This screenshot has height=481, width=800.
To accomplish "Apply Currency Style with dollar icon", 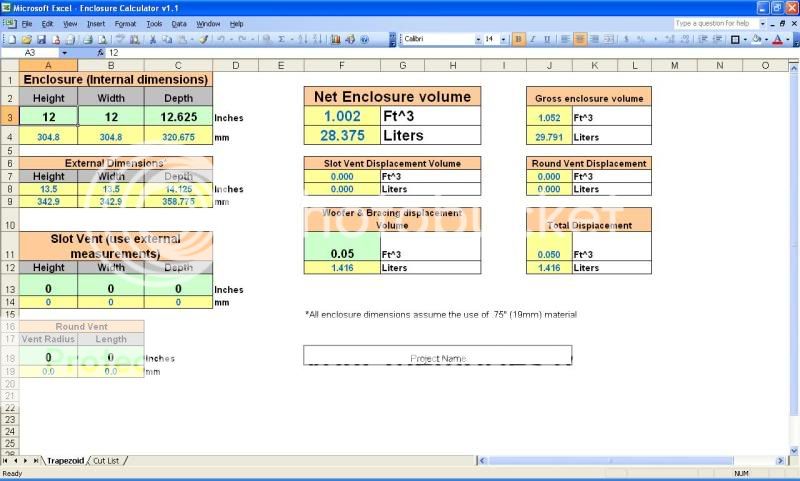I will tap(625, 39).
